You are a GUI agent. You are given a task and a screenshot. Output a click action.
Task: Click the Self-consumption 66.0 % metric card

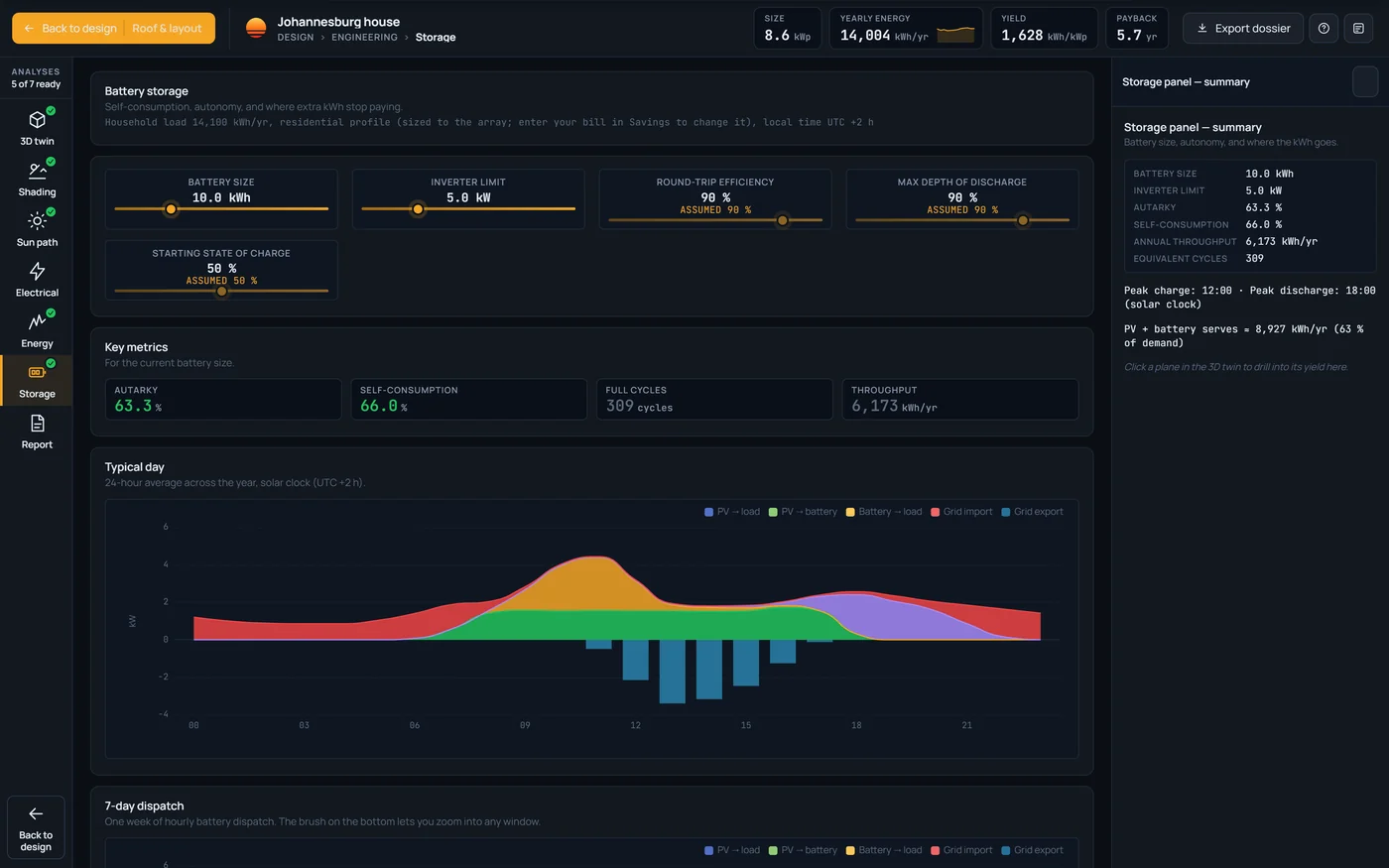tap(468, 399)
